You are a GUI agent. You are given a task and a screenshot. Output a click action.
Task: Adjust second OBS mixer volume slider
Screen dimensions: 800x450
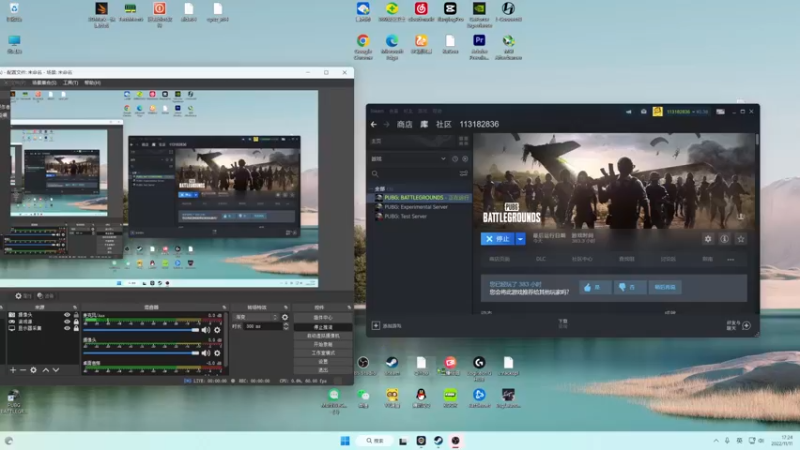tap(141, 353)
